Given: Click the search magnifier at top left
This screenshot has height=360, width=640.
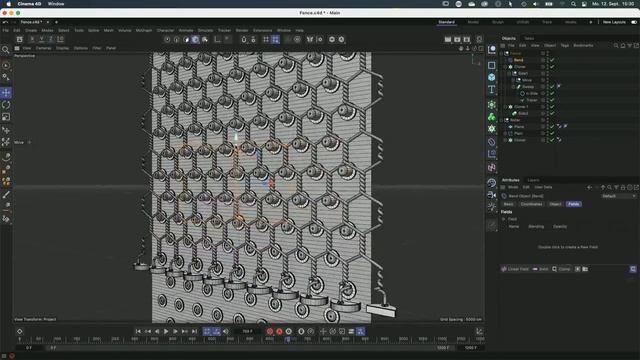Looking at the screenshot, I should [x=6, y=50].
